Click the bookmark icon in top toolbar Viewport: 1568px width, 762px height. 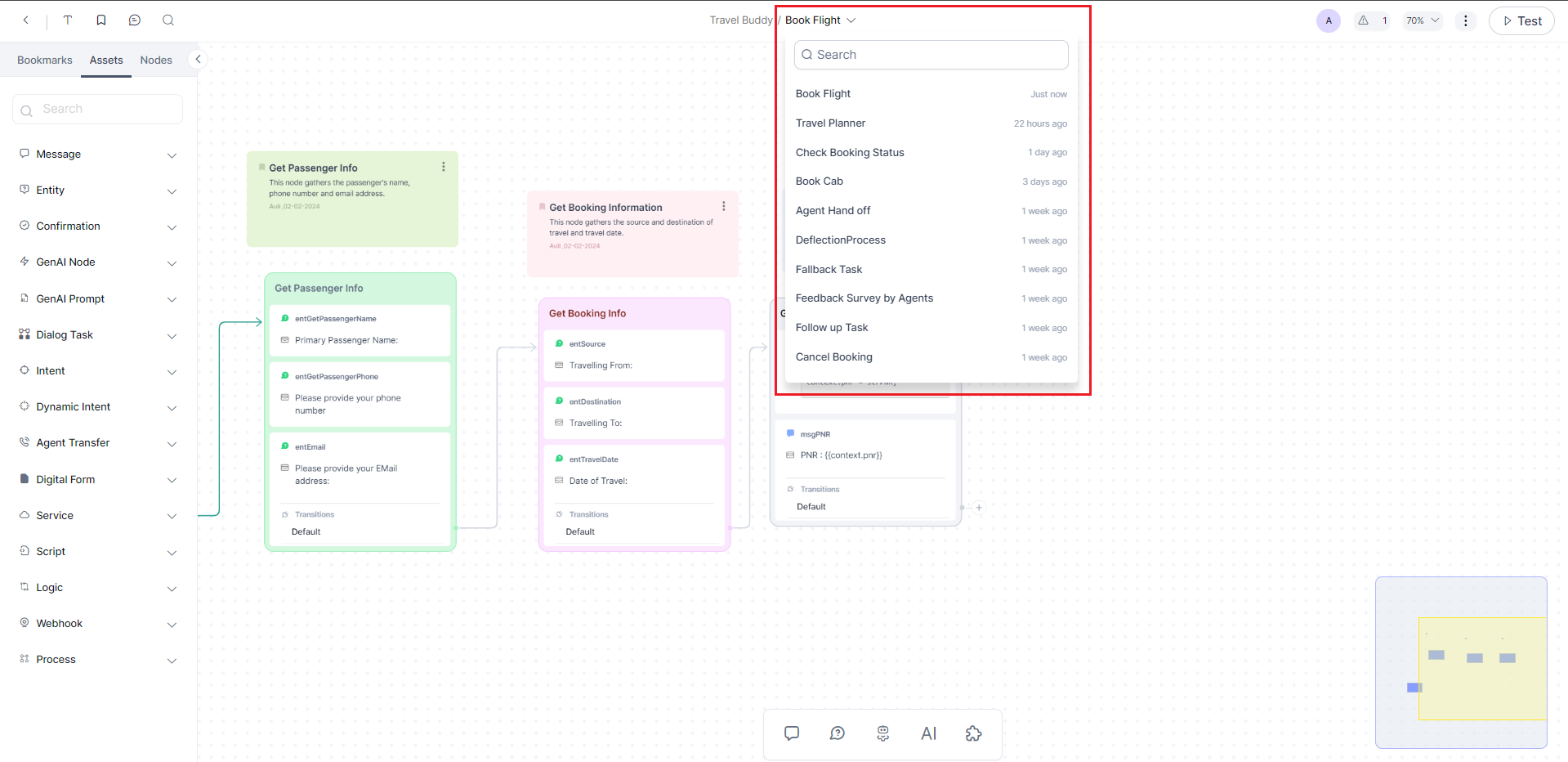(x=101, y=20)
